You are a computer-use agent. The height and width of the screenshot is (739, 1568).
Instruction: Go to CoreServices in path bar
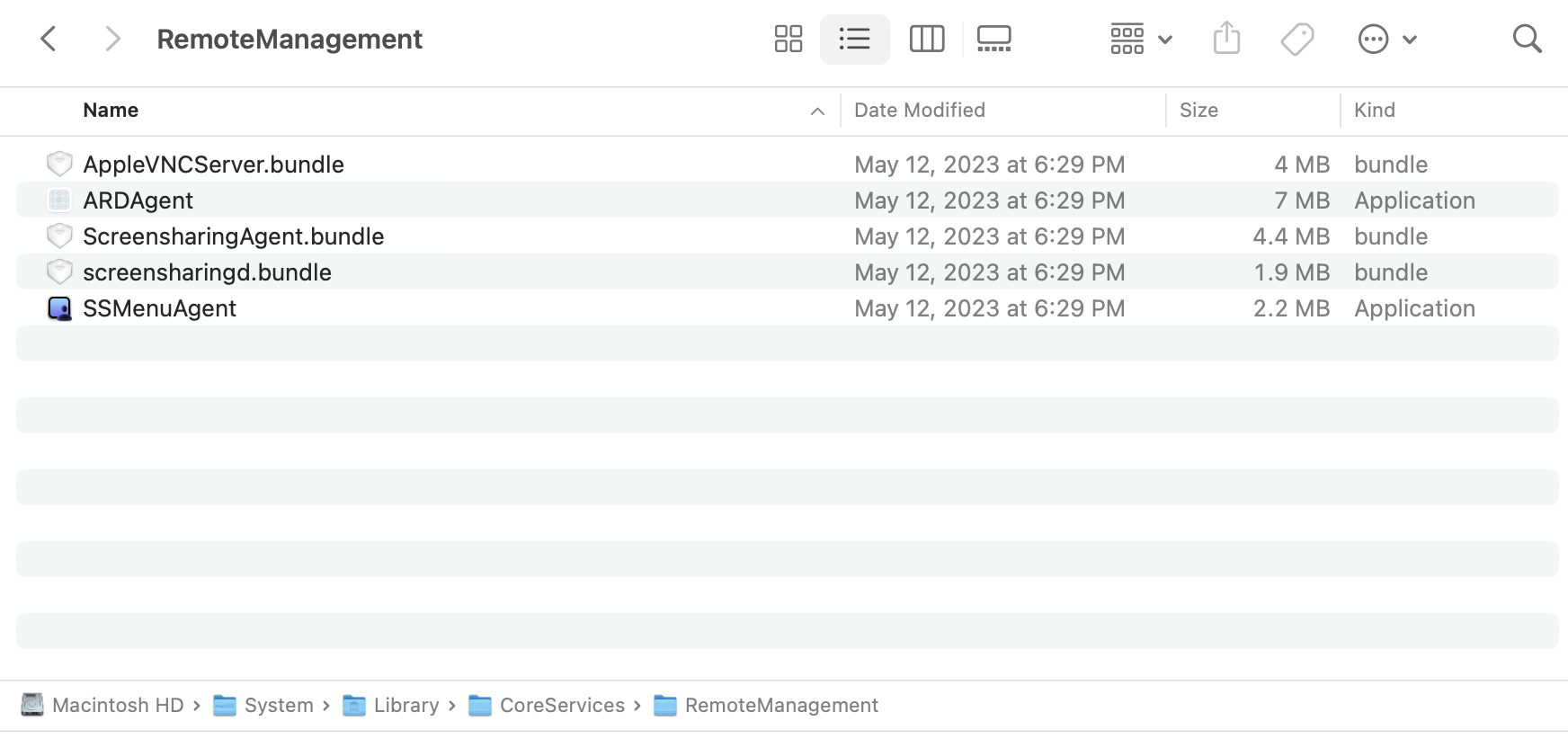coord(562,706)
